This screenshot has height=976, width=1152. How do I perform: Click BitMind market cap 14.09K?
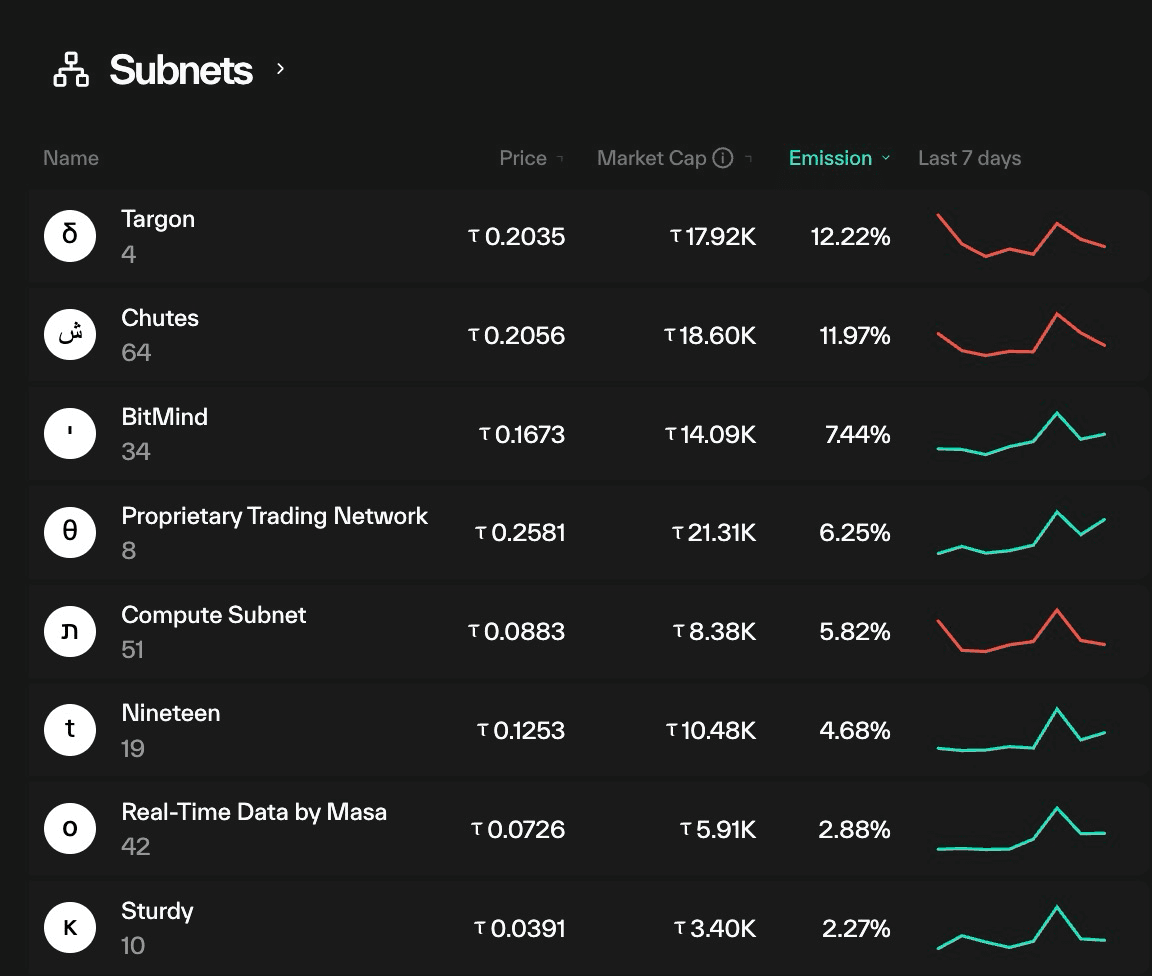click(710, 434)
